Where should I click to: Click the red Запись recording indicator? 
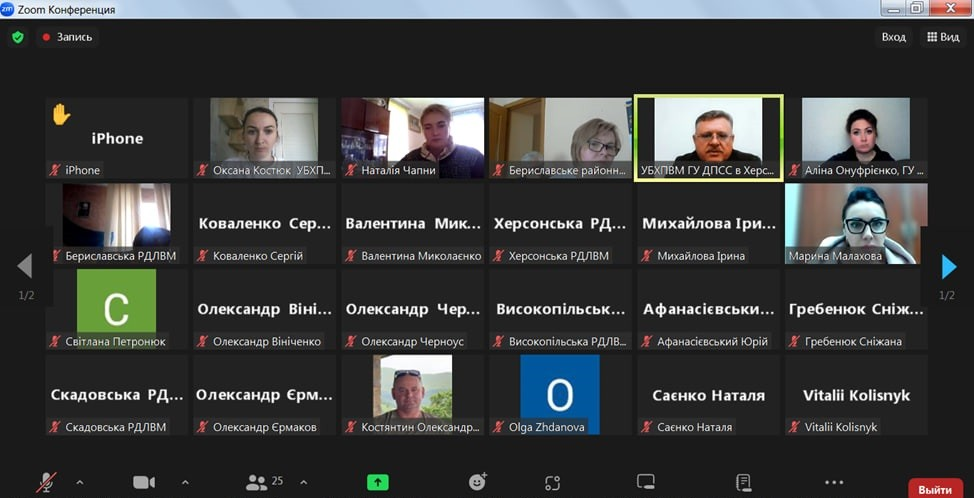point(67,37)
